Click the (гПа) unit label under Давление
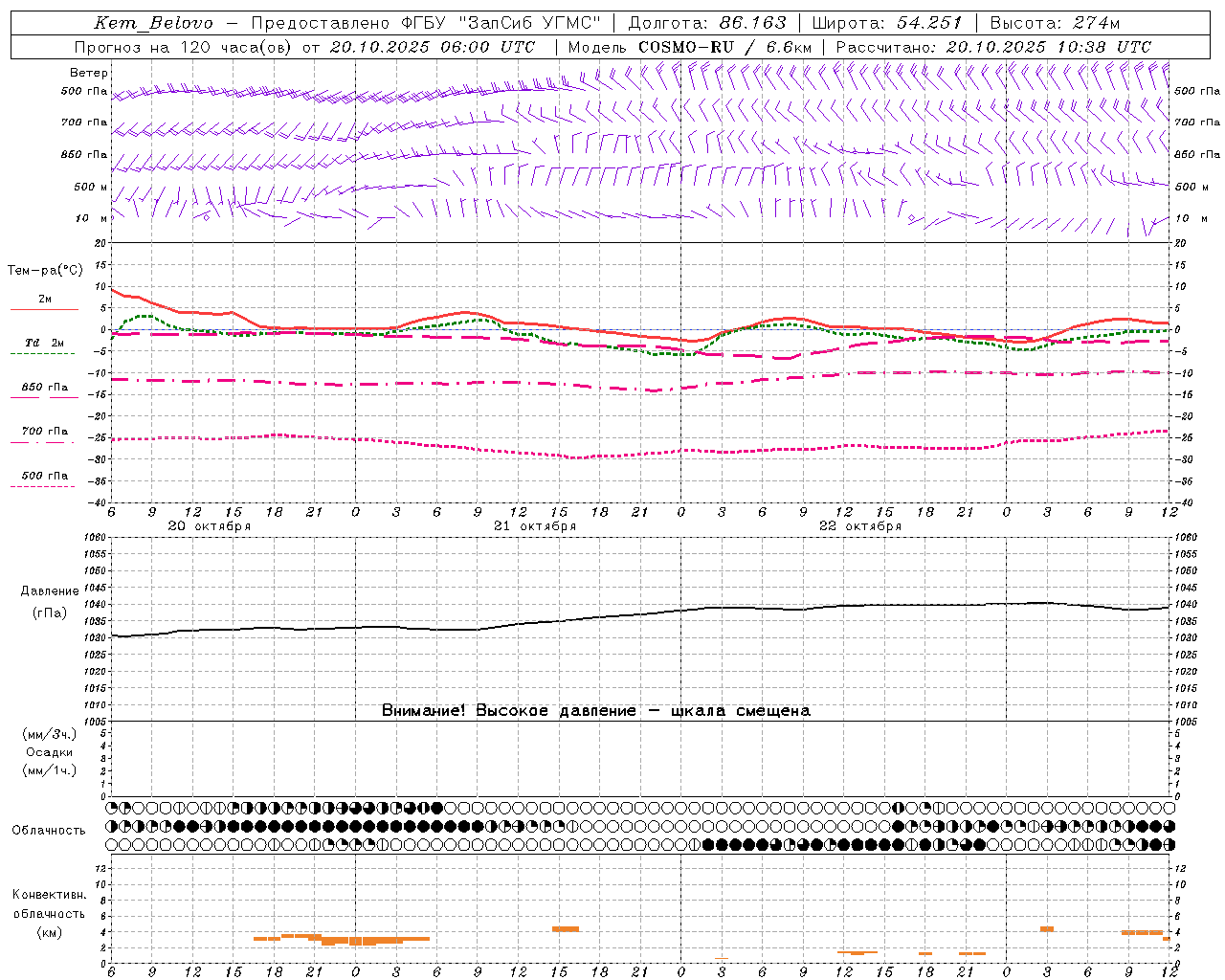The image size is (1225, 980). (x=50, y=613)
